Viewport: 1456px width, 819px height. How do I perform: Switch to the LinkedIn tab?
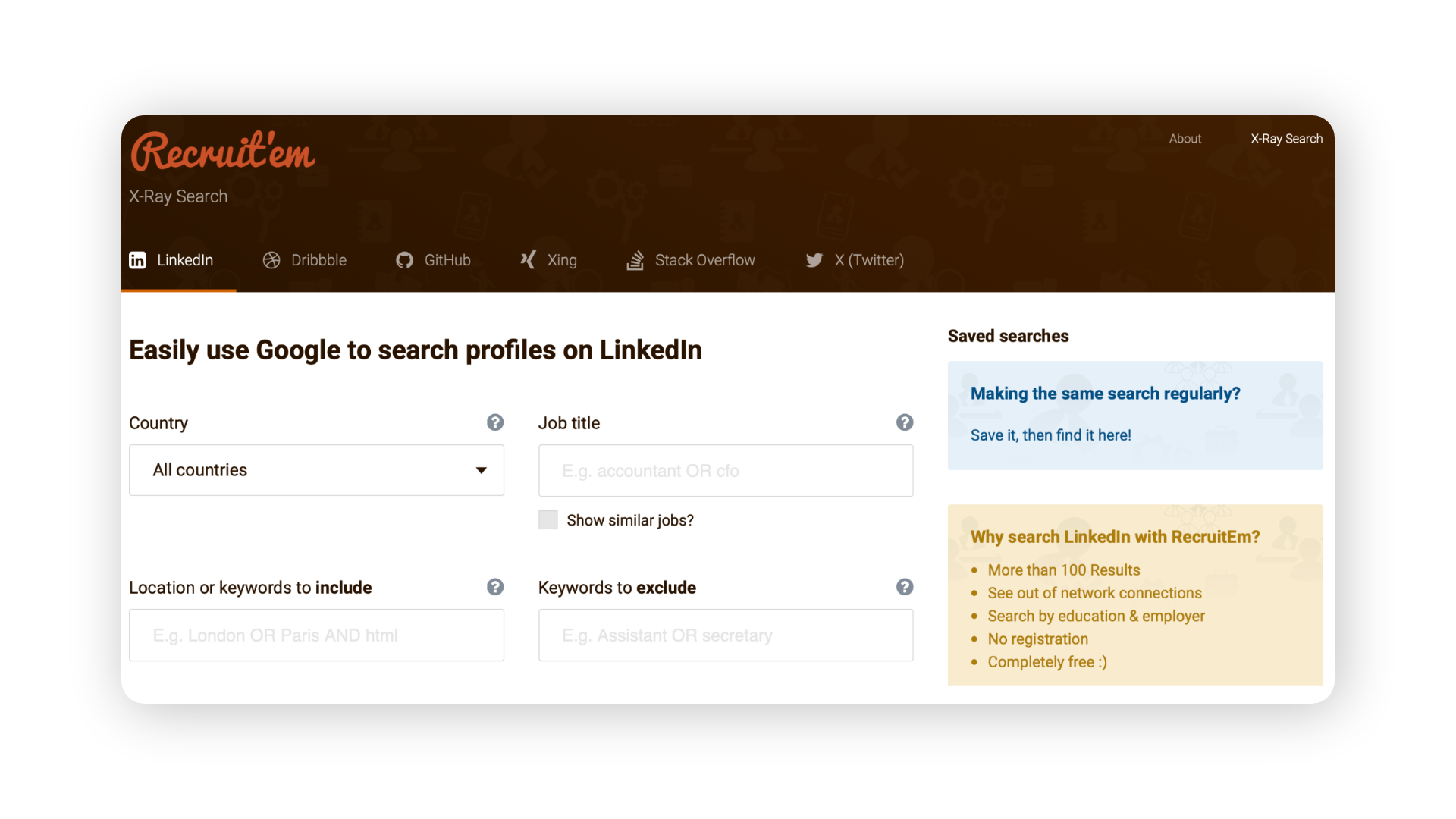tap(171, 260)
